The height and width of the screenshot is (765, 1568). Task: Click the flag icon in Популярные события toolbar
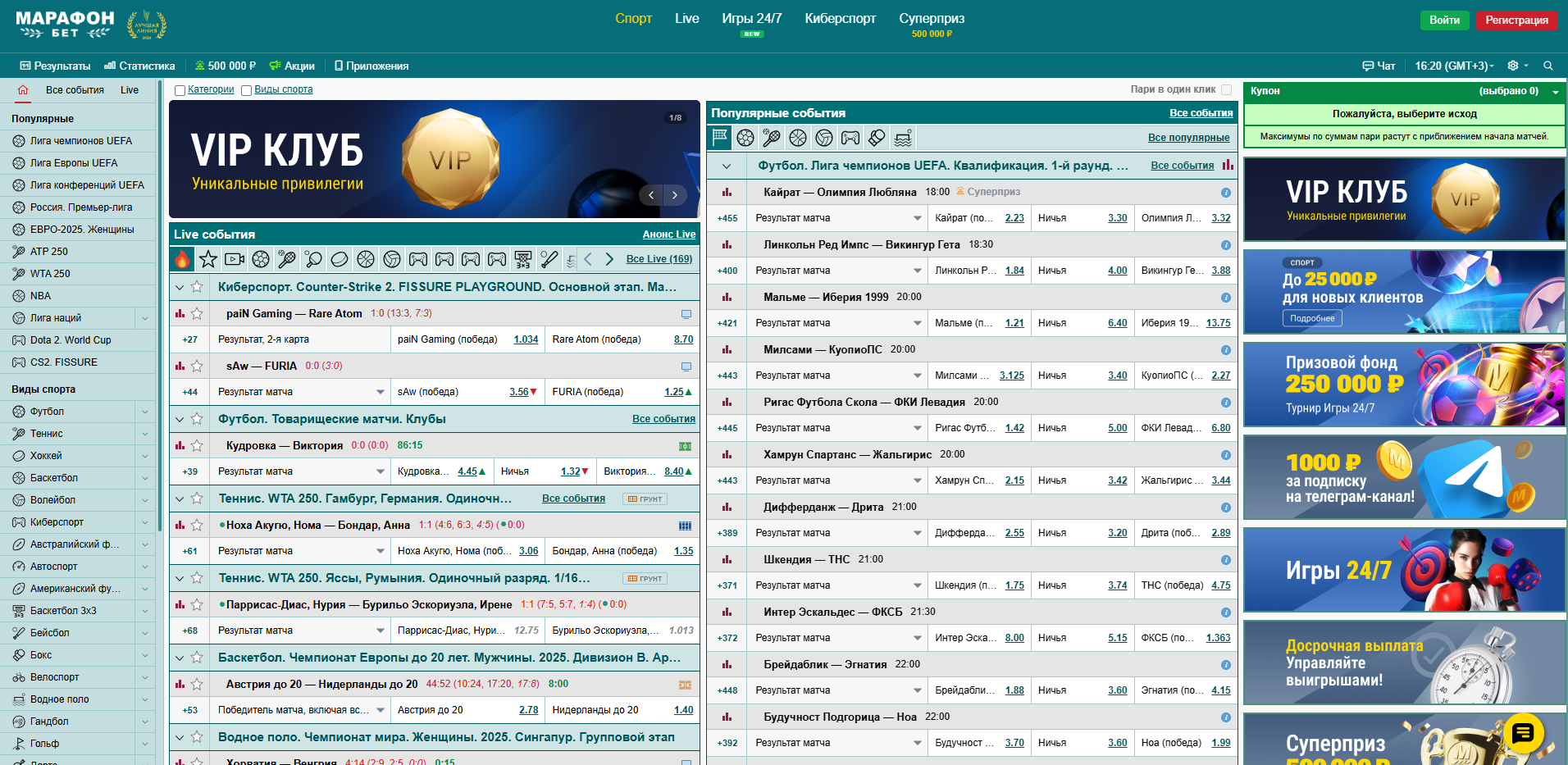[720, 138]
